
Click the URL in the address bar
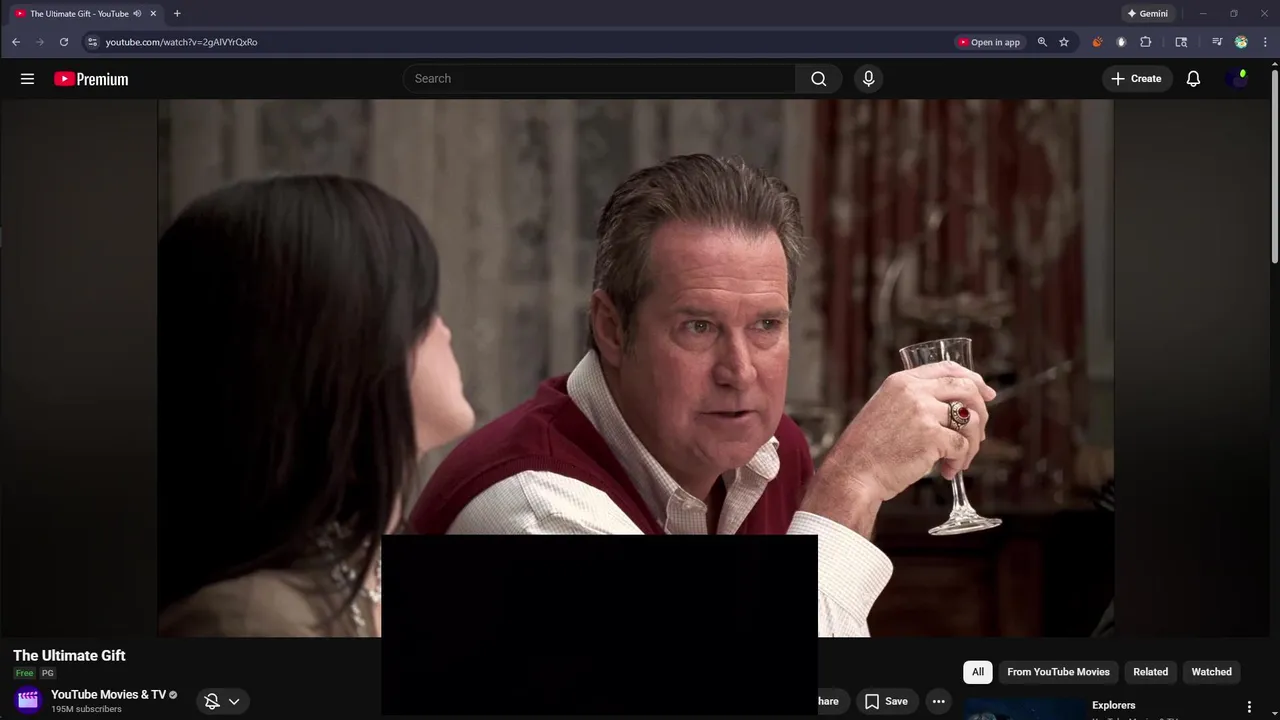point(182,42)
